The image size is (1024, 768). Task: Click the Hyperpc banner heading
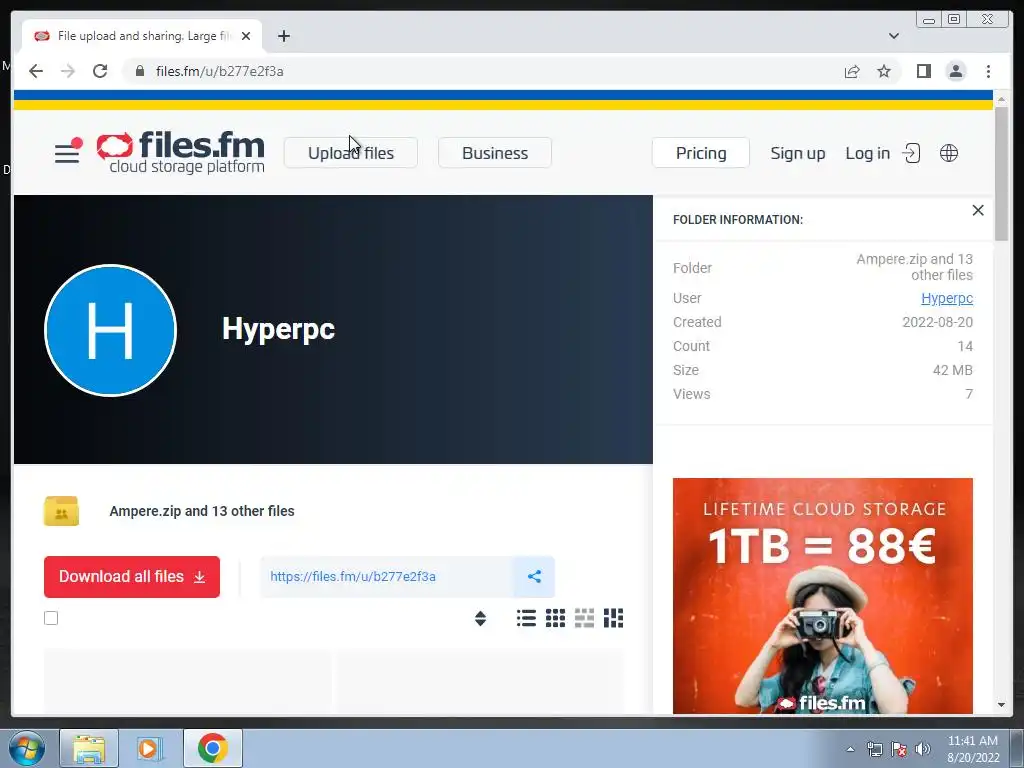278,328
